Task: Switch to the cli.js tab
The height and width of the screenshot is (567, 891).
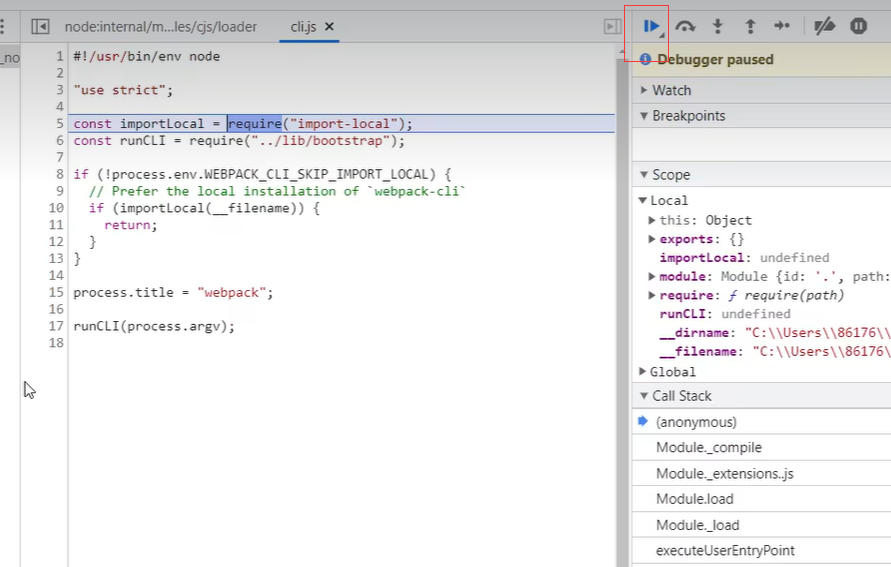Action: [303, 26]
